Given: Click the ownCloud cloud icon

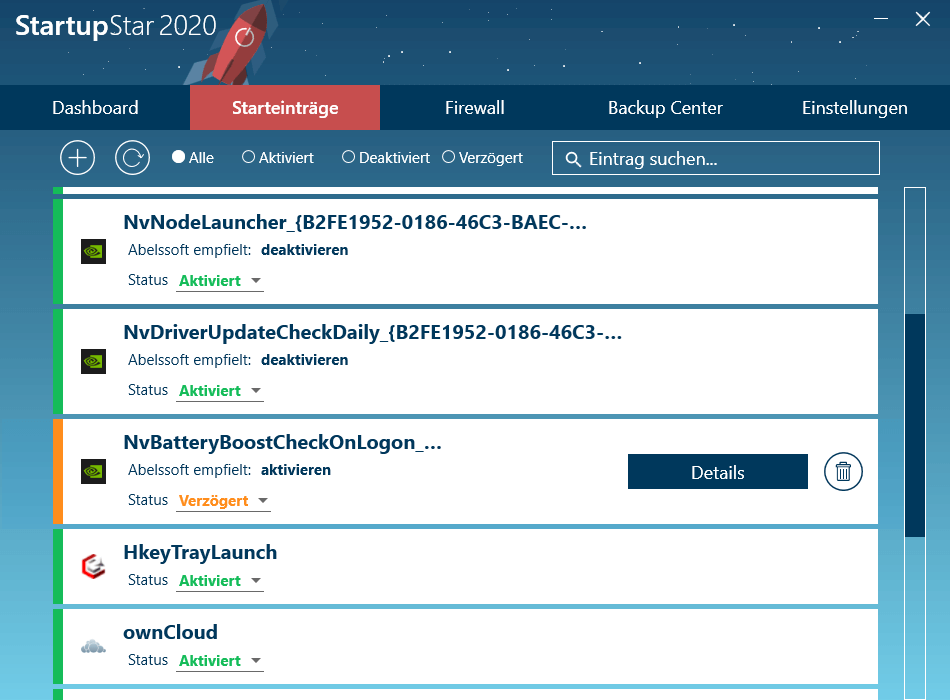Looking at the screenshot, I should point(93,647).
